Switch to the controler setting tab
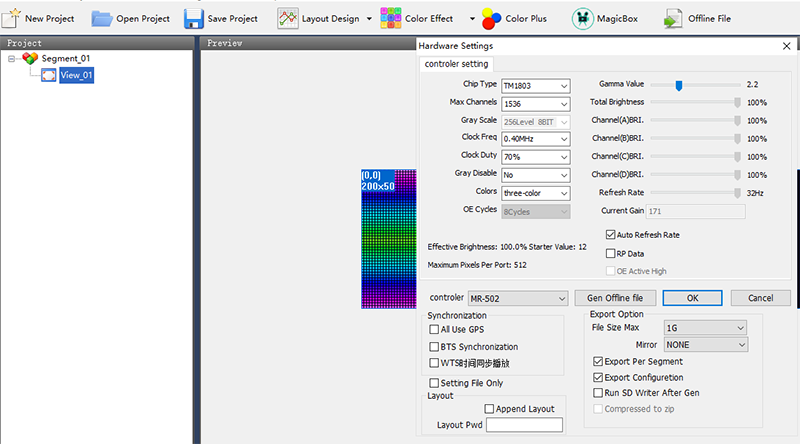The width and height of the screenshot is (800, 444). (x=456, y=64)
